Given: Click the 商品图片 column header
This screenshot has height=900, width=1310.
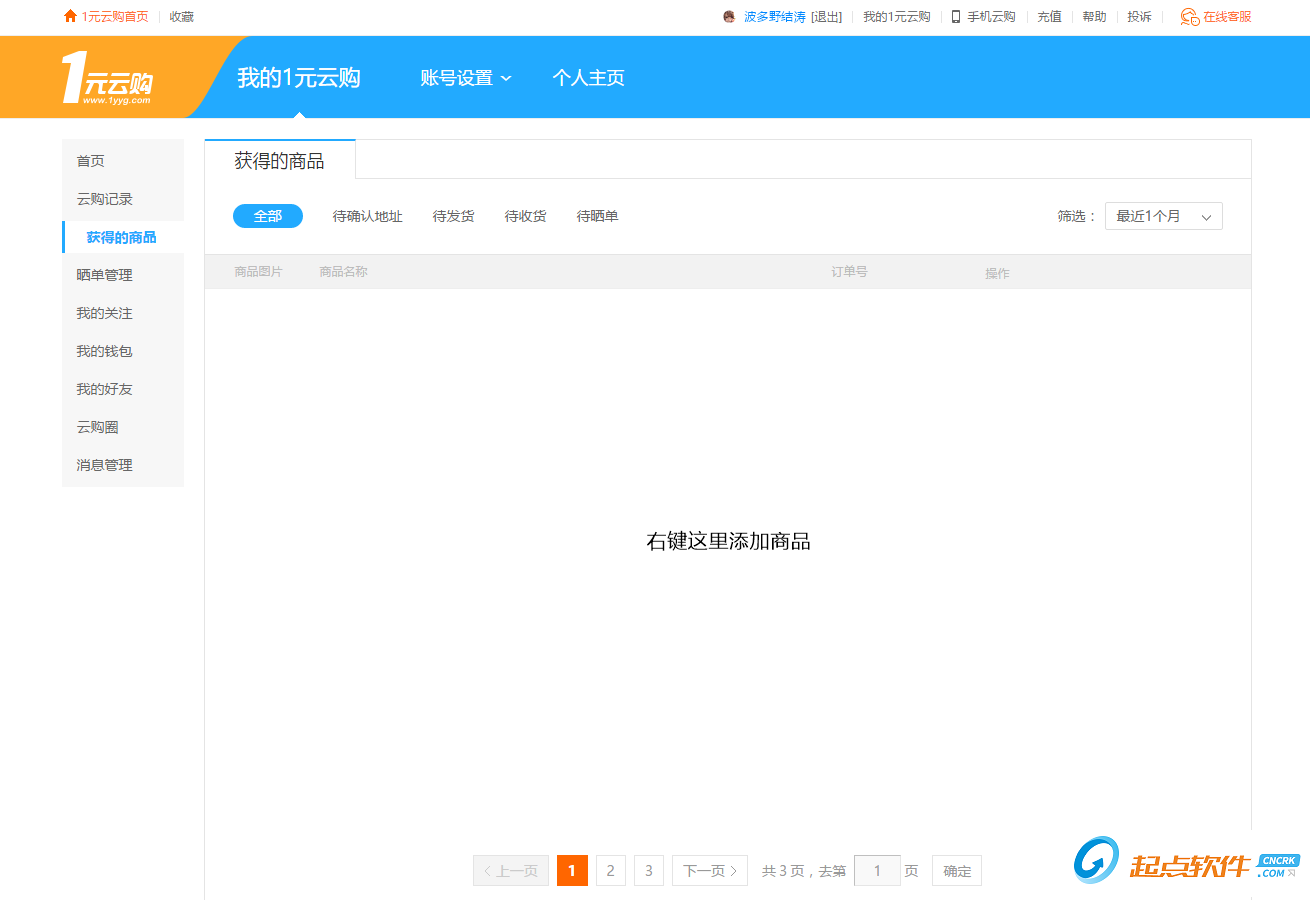Looking at the screenshot, I should 259,272.
